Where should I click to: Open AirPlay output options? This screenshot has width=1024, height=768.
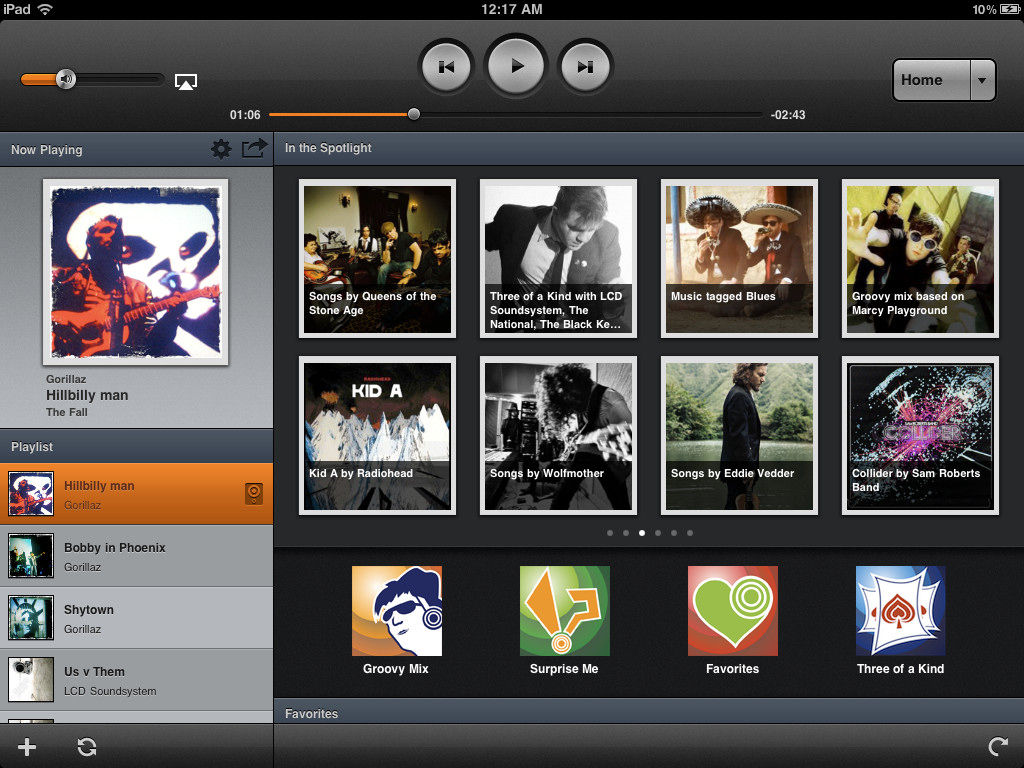tap(186, 82)
